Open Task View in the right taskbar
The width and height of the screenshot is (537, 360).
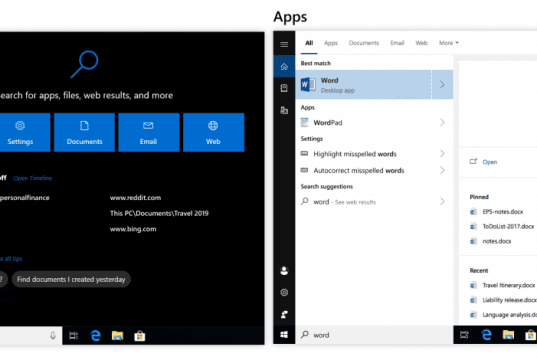(464, 335)
